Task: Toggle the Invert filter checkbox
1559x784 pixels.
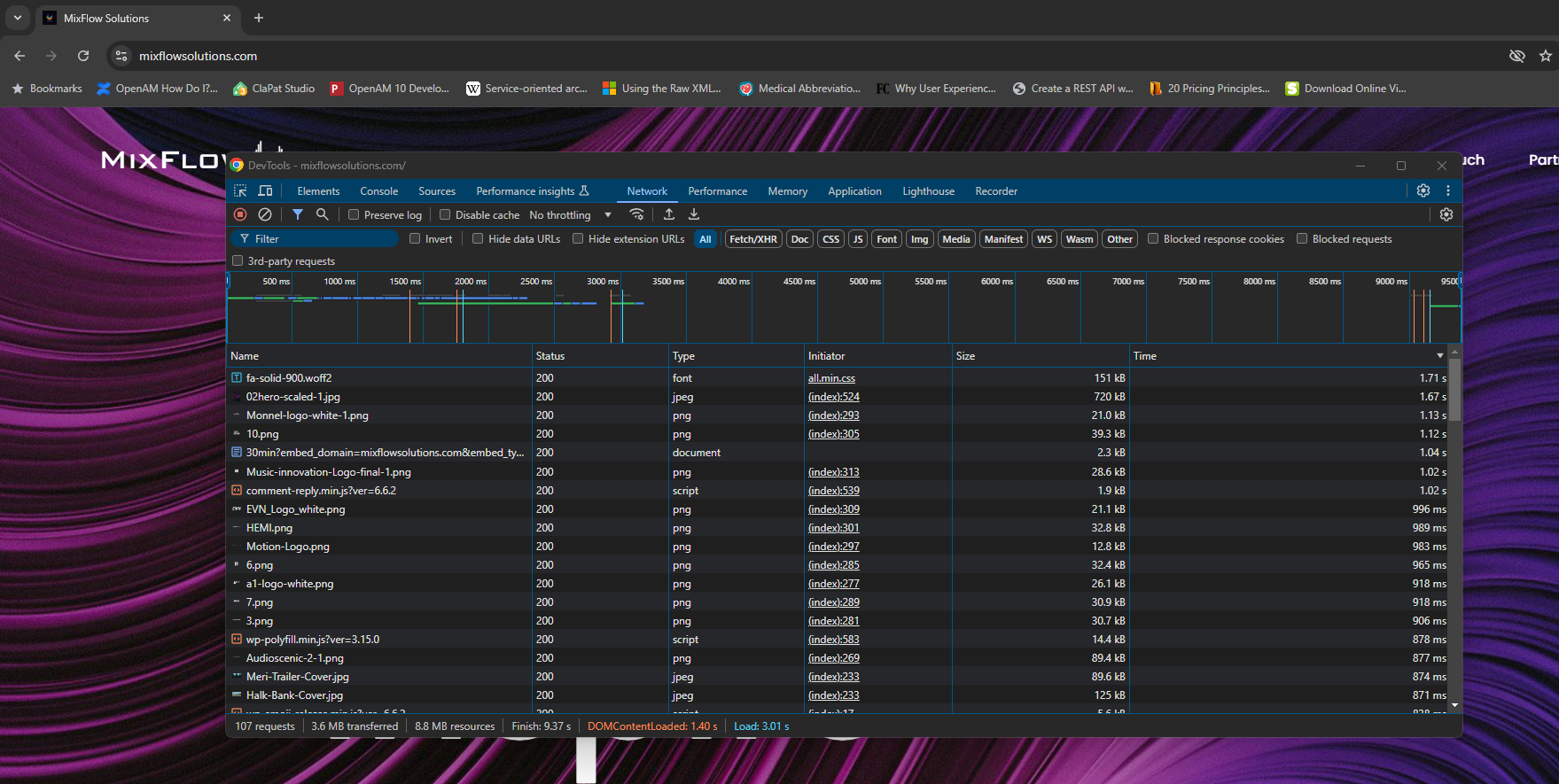Action: point(415,238)
